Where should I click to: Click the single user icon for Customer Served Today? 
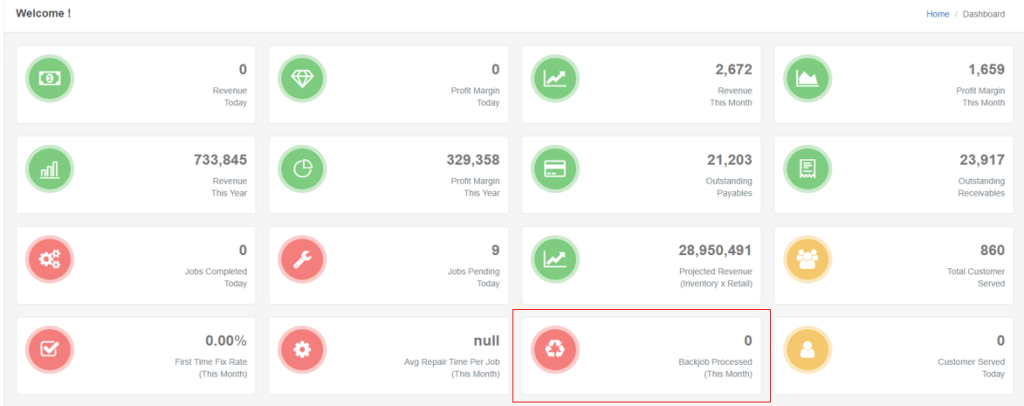pos(806,350)
